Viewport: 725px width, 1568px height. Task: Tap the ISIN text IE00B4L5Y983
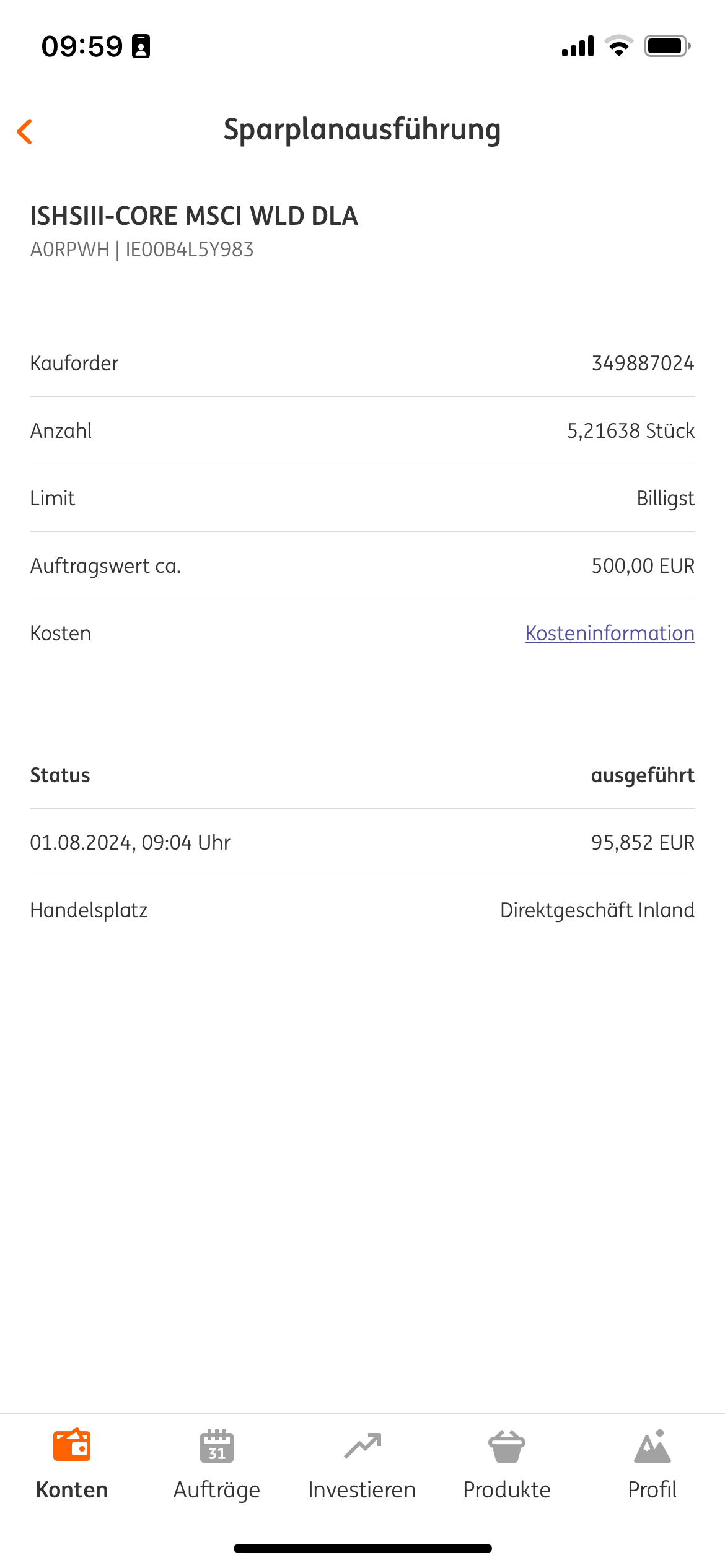click(x=190, y=250)
